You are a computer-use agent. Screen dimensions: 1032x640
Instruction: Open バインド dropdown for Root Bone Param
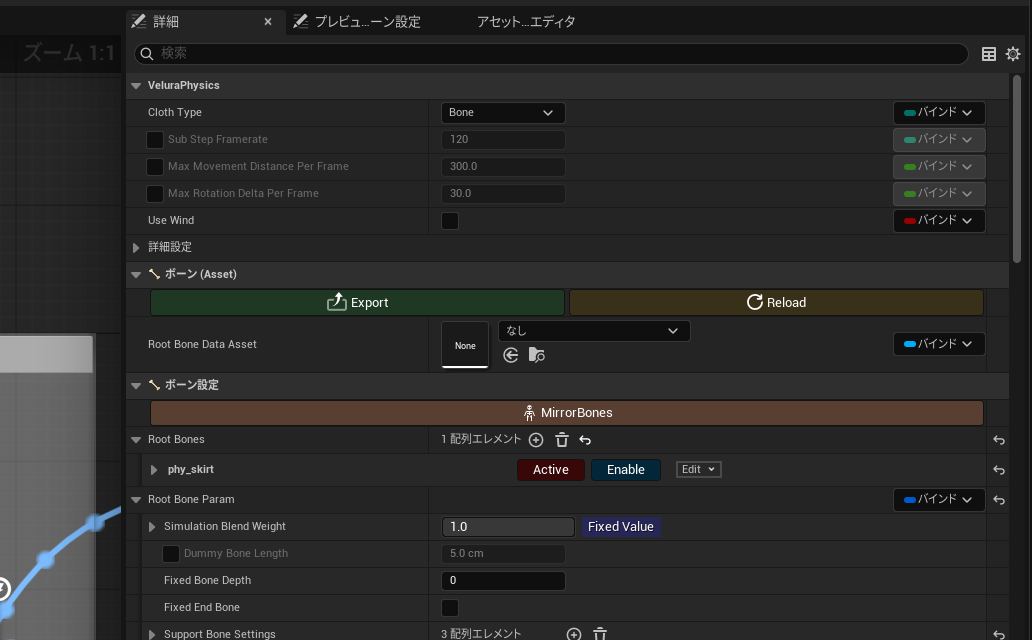pos(939,500)
